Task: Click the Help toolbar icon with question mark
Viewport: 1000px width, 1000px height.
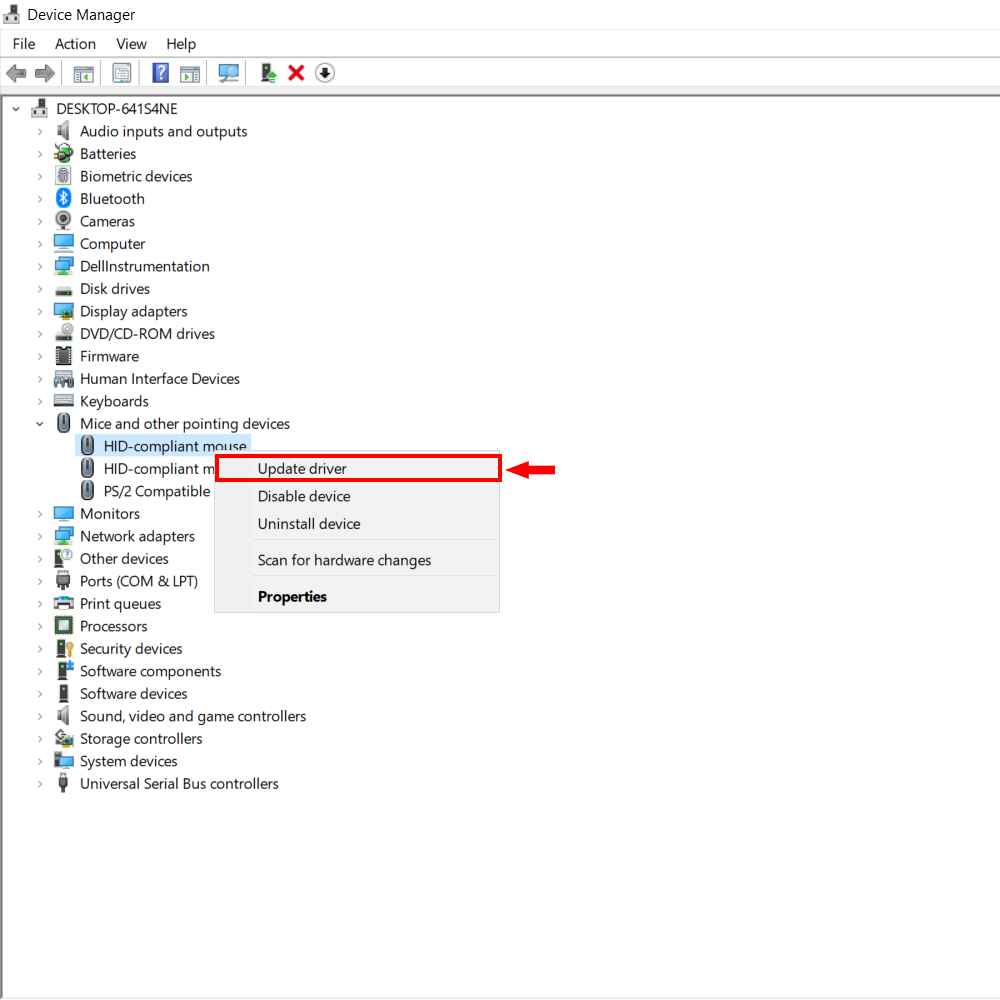Action: [160, 72]
